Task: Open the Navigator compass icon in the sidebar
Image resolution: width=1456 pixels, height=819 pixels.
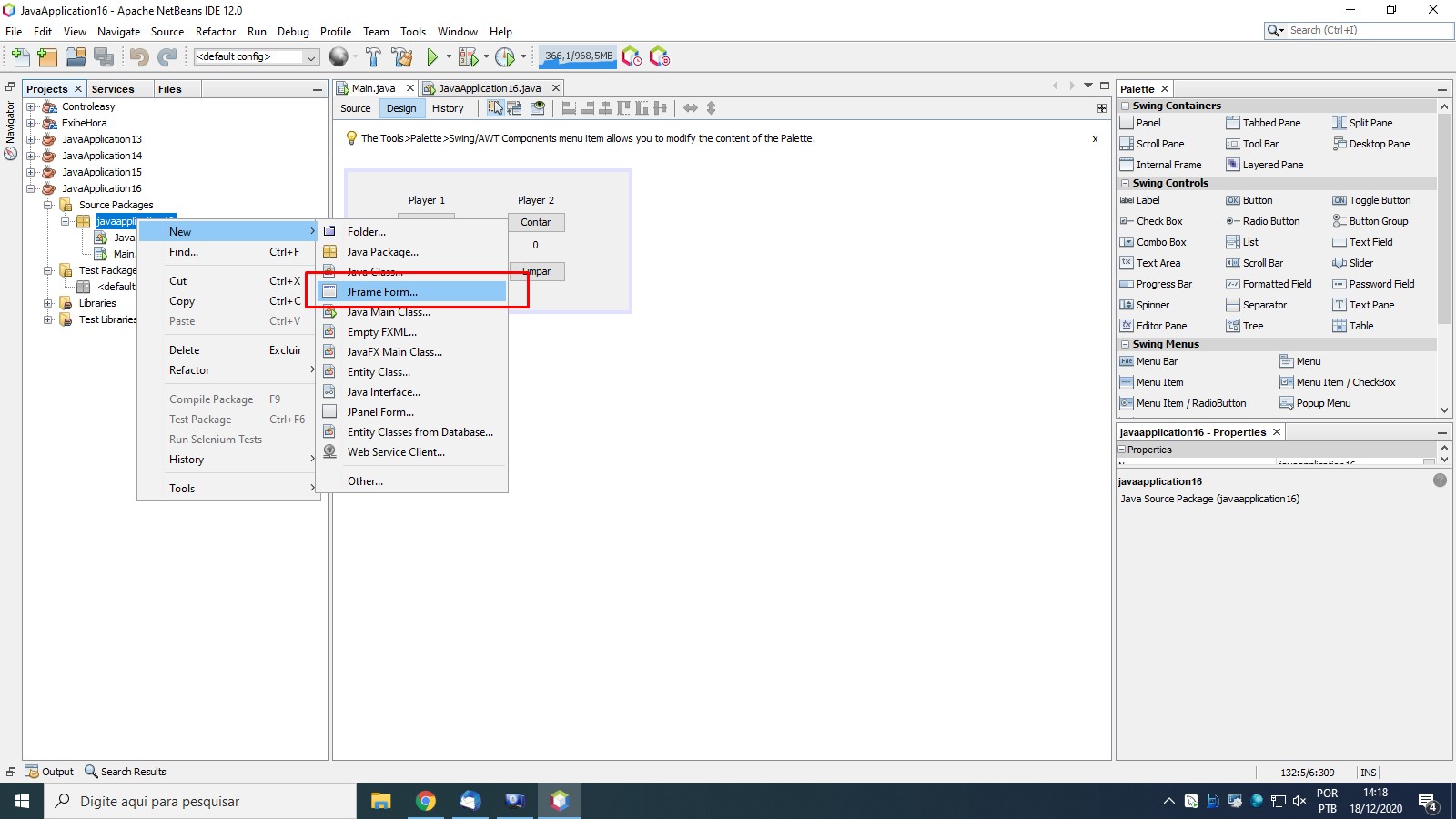Action: [11, 154]
